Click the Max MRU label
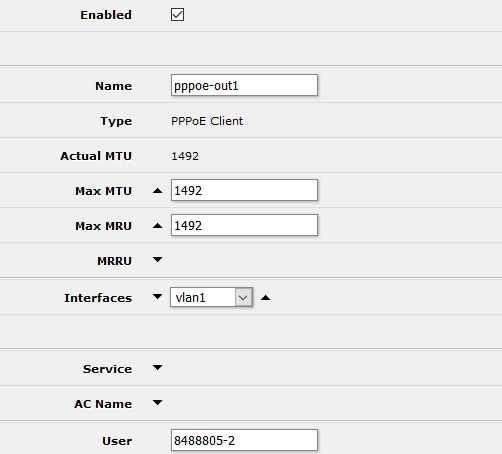502x454 pixels. [x=104, y=226]
